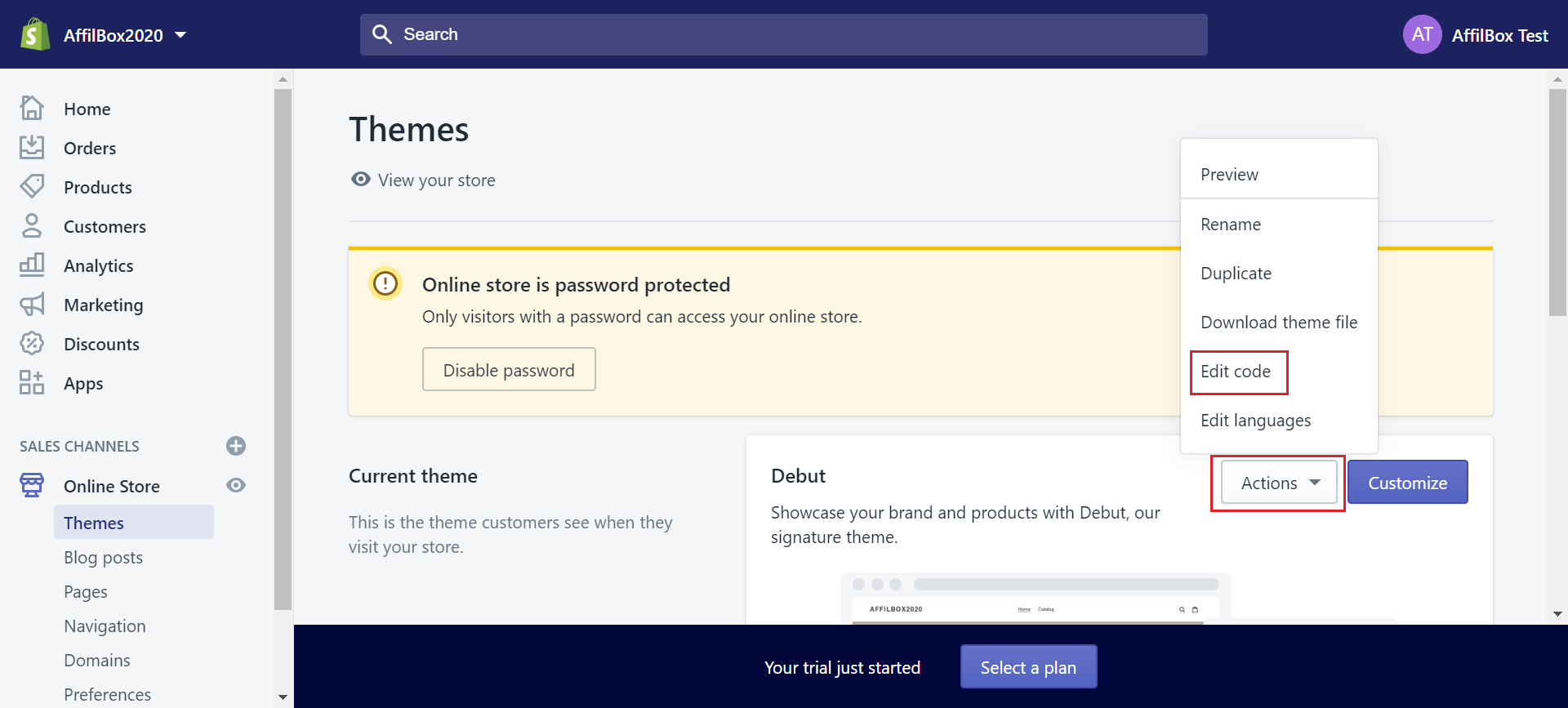Add a sales channel with plus icon
Image resolution: width=1568 pixels, height=708 pixels.
pyautogui.click(x=236, y=446)
